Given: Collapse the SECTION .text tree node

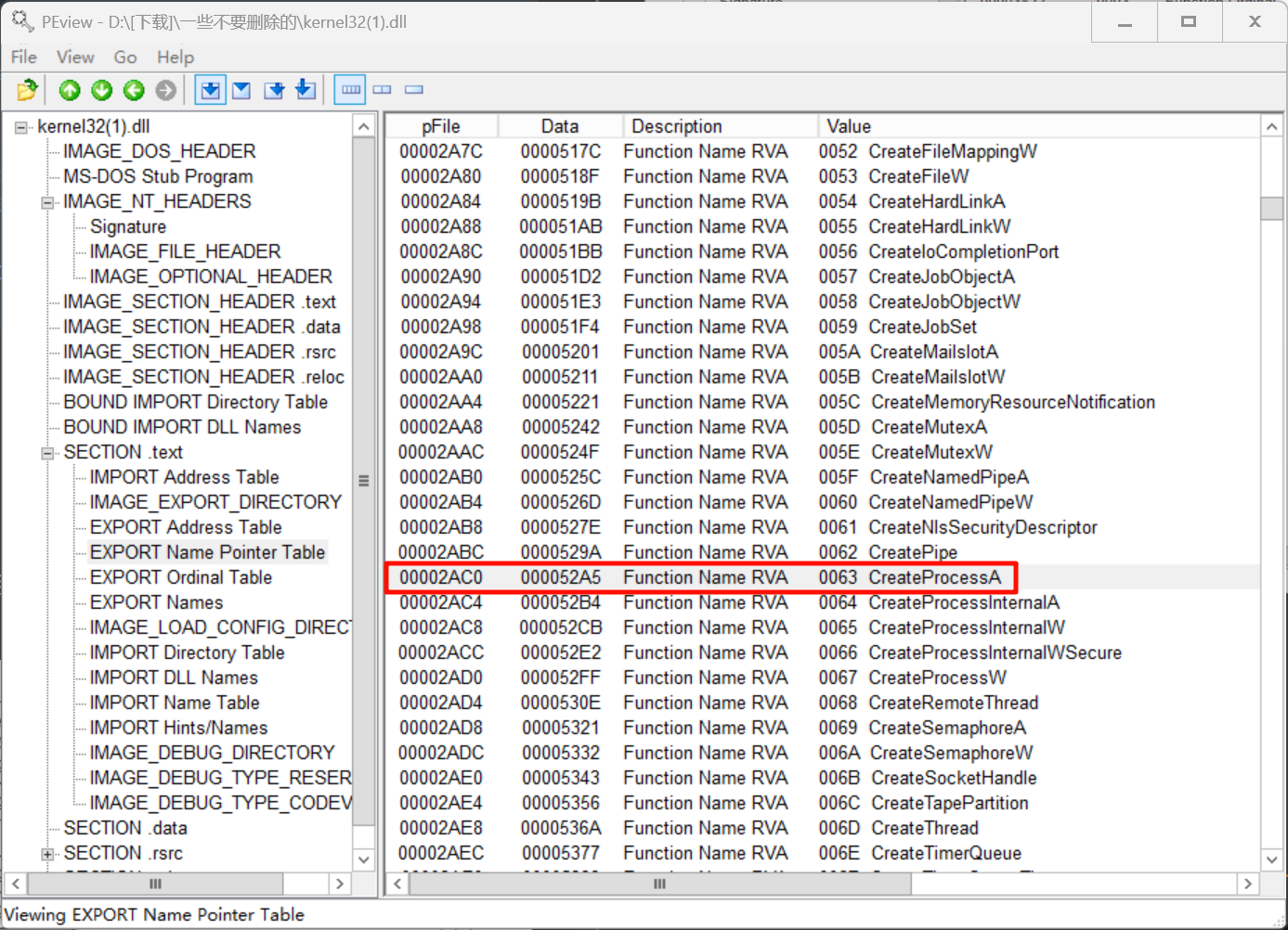Looking at the screenshot, I should point(47,453).
